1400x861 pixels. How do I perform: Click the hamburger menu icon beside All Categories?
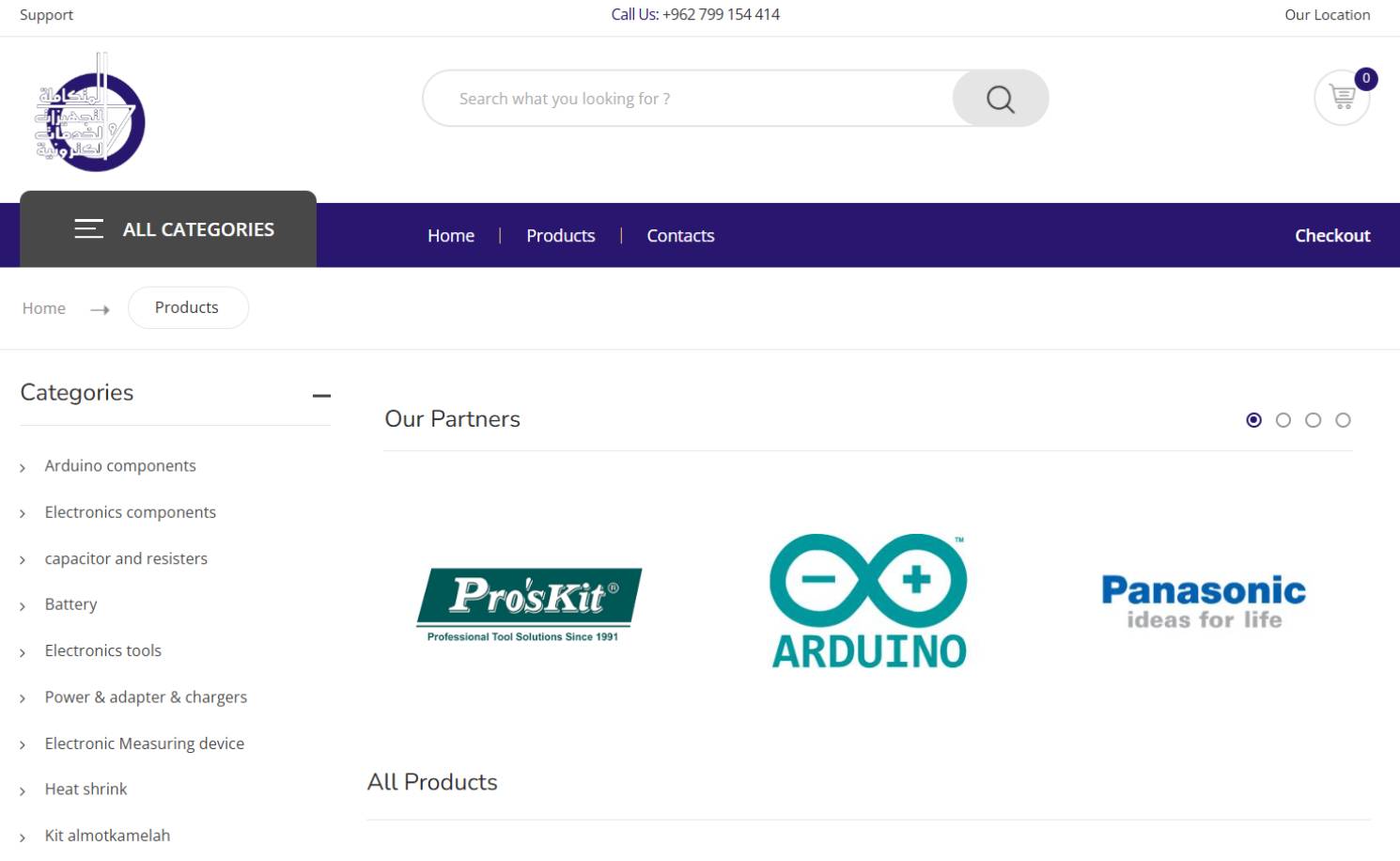[x=89, y=229]
